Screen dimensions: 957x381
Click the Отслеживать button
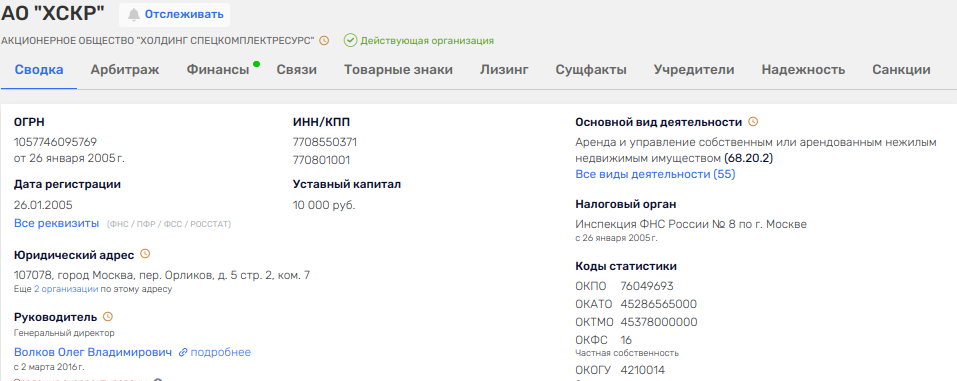(x=175, y=15)
